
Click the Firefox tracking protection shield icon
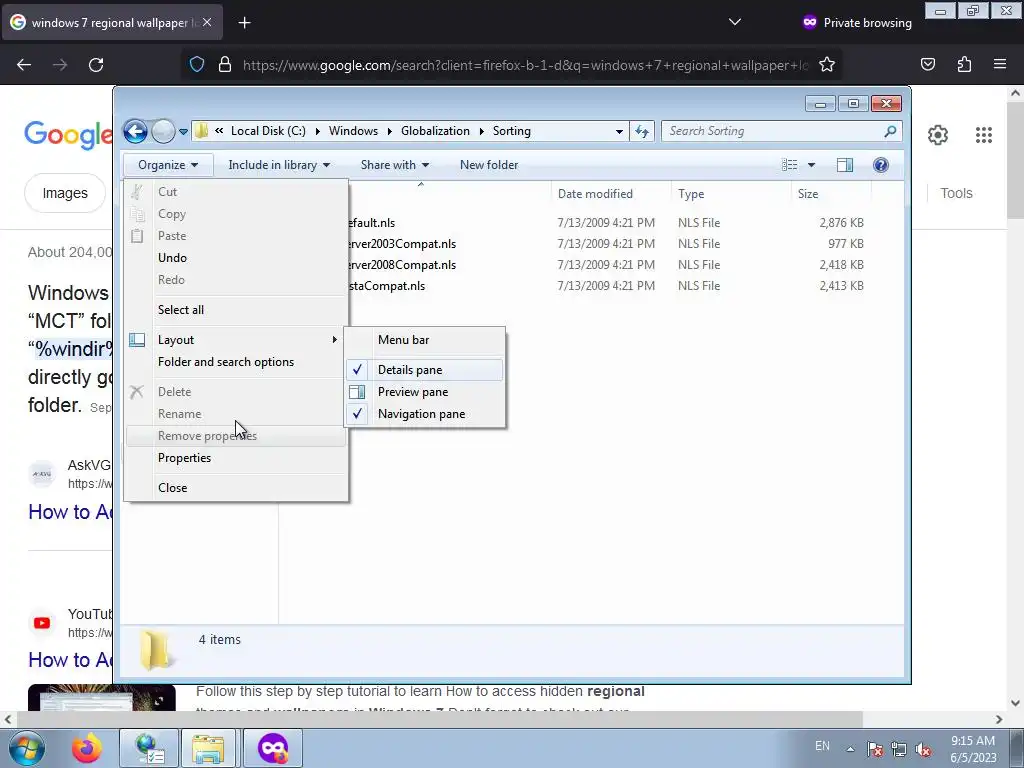click(197, 65)
